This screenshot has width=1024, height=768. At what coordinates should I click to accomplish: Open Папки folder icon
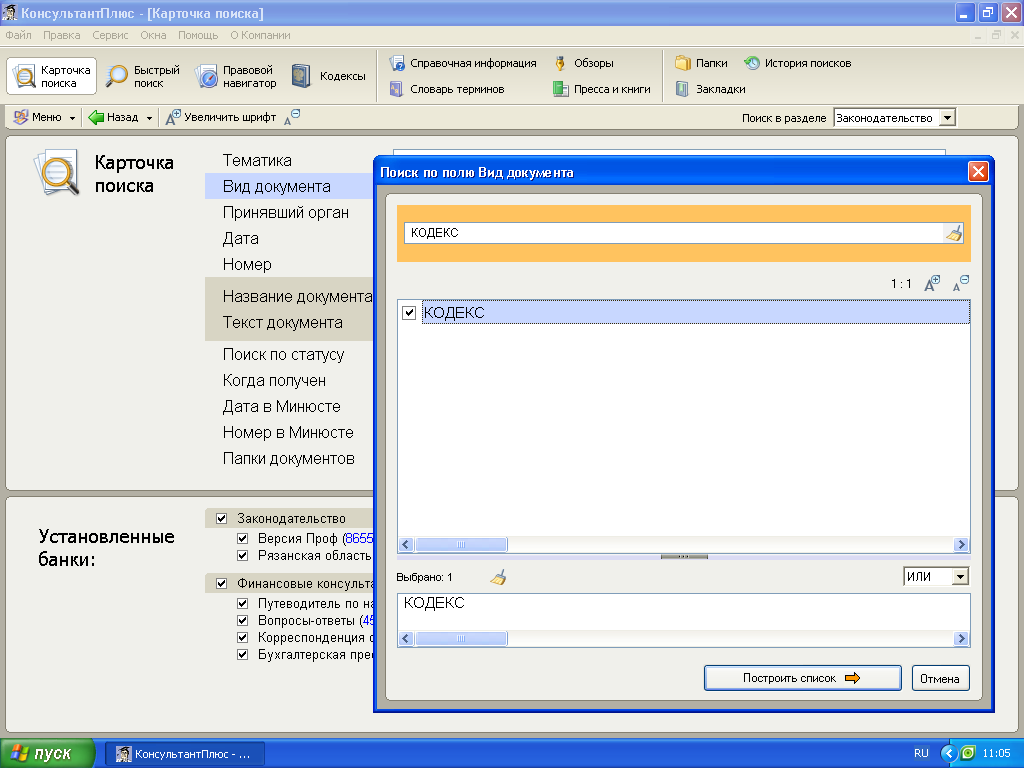point(683,63)
